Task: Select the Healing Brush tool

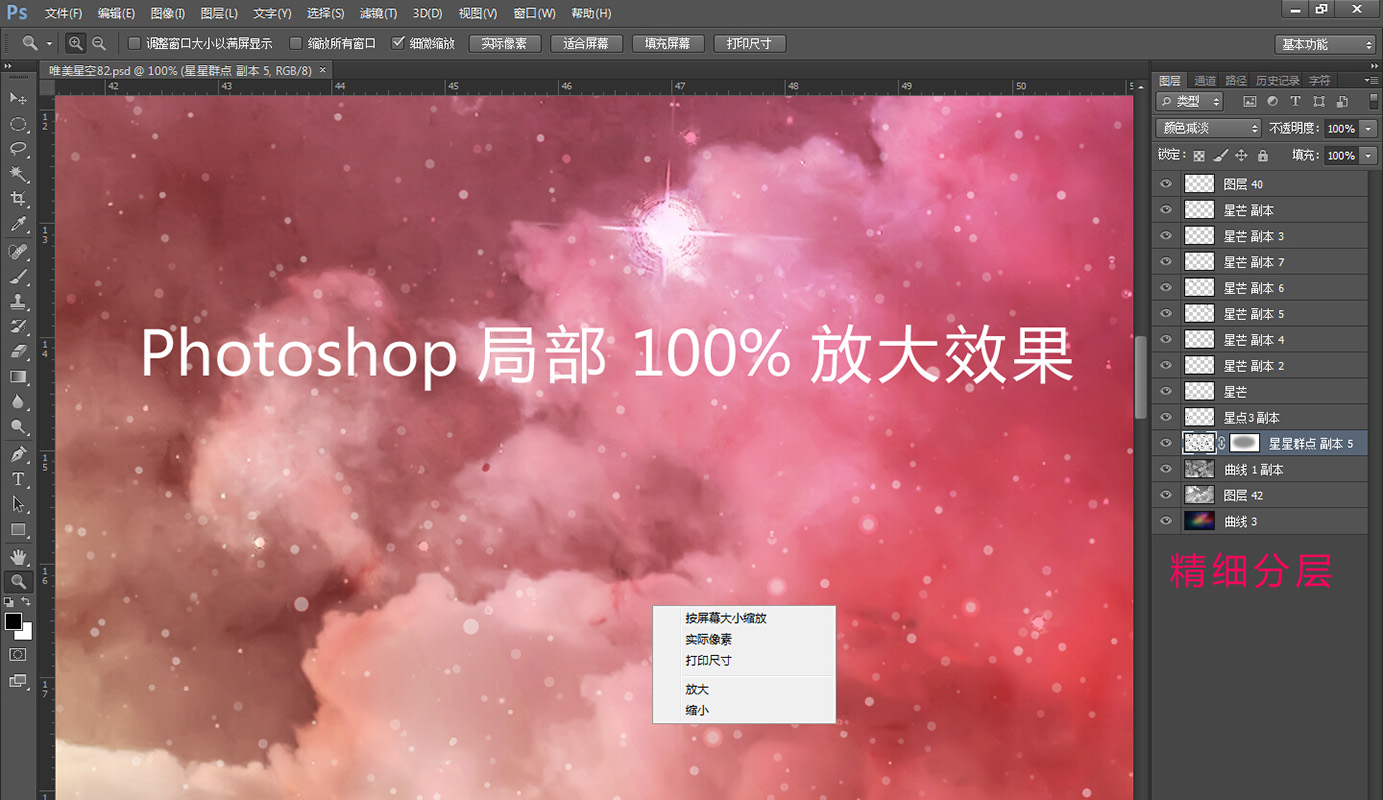Action: (x=18, y=251)
